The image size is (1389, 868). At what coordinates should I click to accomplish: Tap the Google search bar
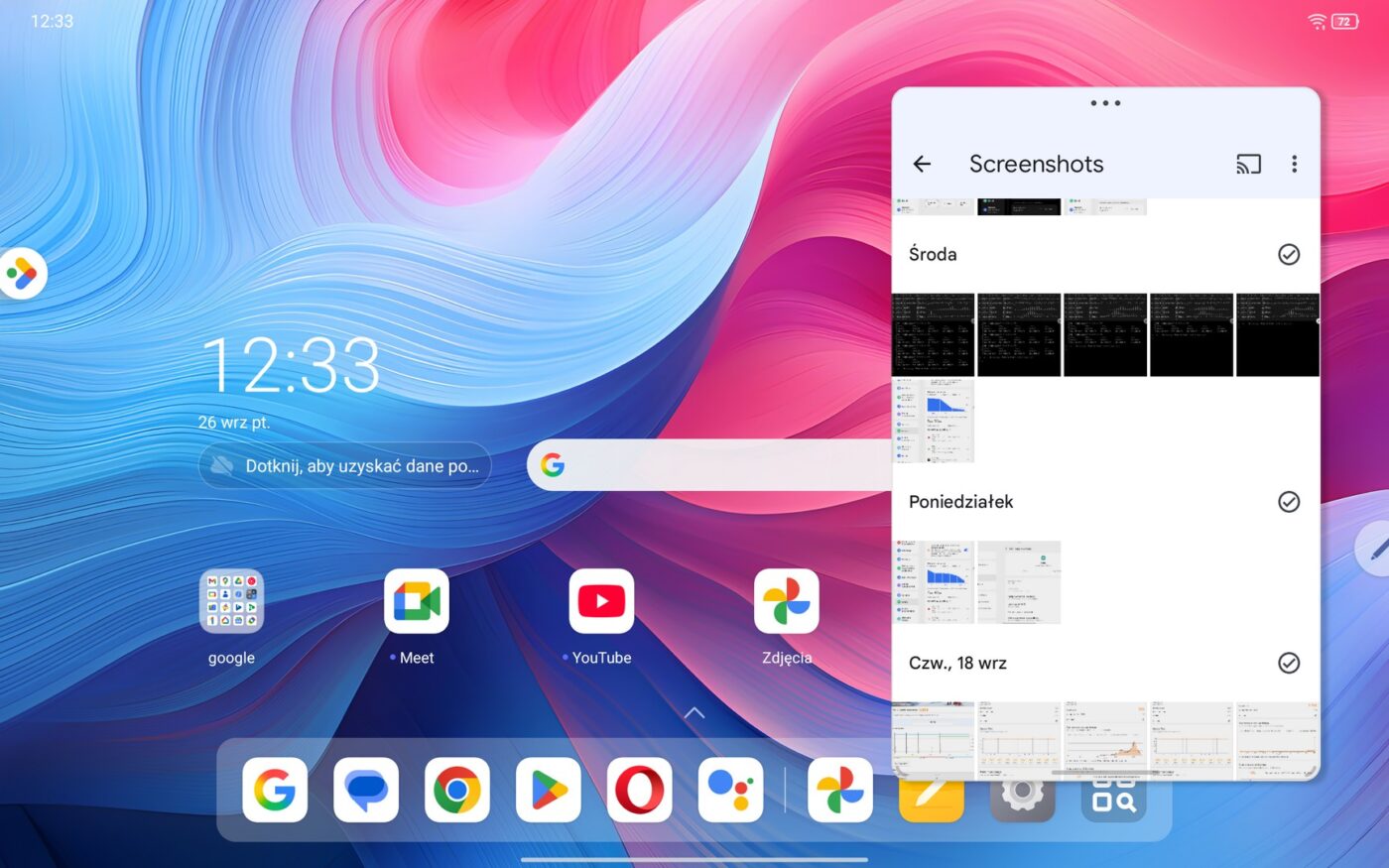click(709, 465)
